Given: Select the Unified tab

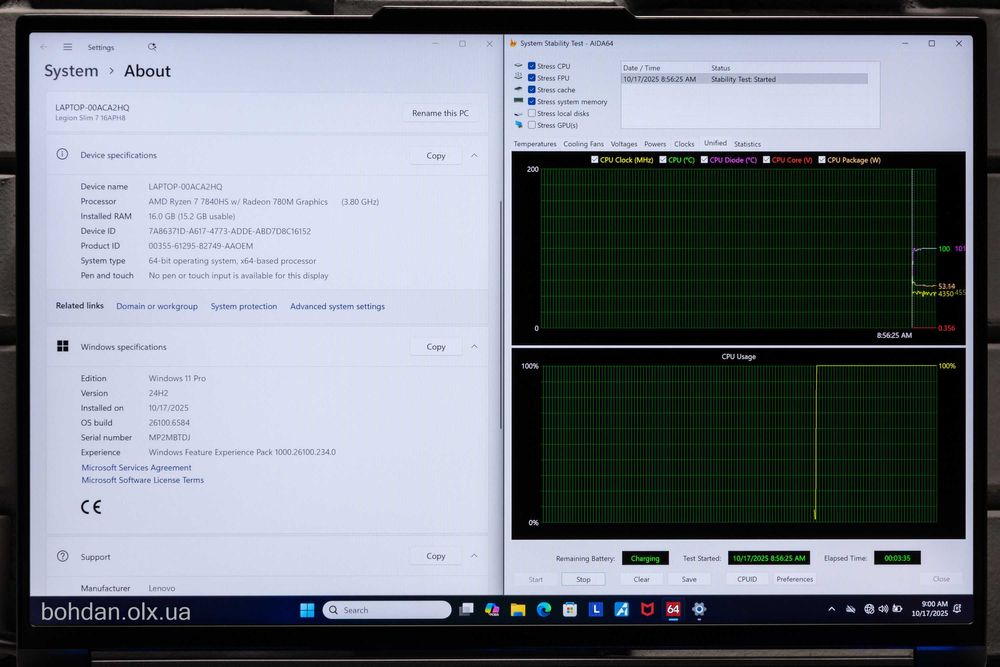Looking at the screenshot, I should point(715,143).
